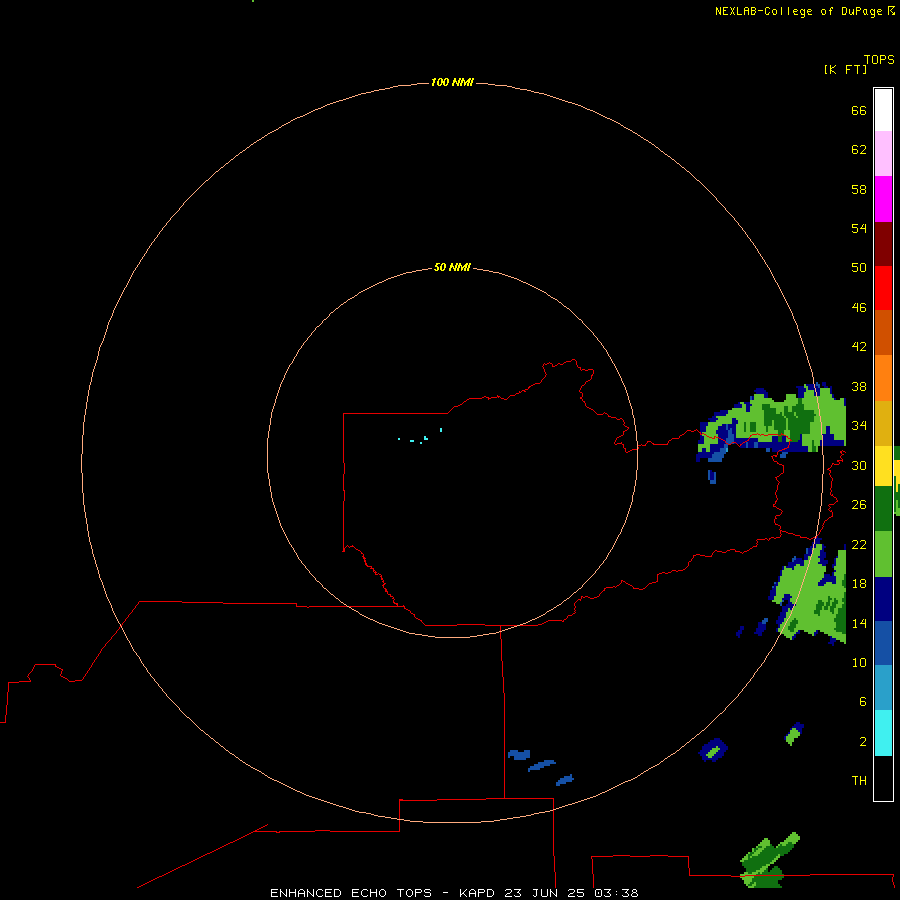This screenshot has height=900, width=900.
Task: Click the 100 NMI range ring label
Action: click(x=452, y=82)
